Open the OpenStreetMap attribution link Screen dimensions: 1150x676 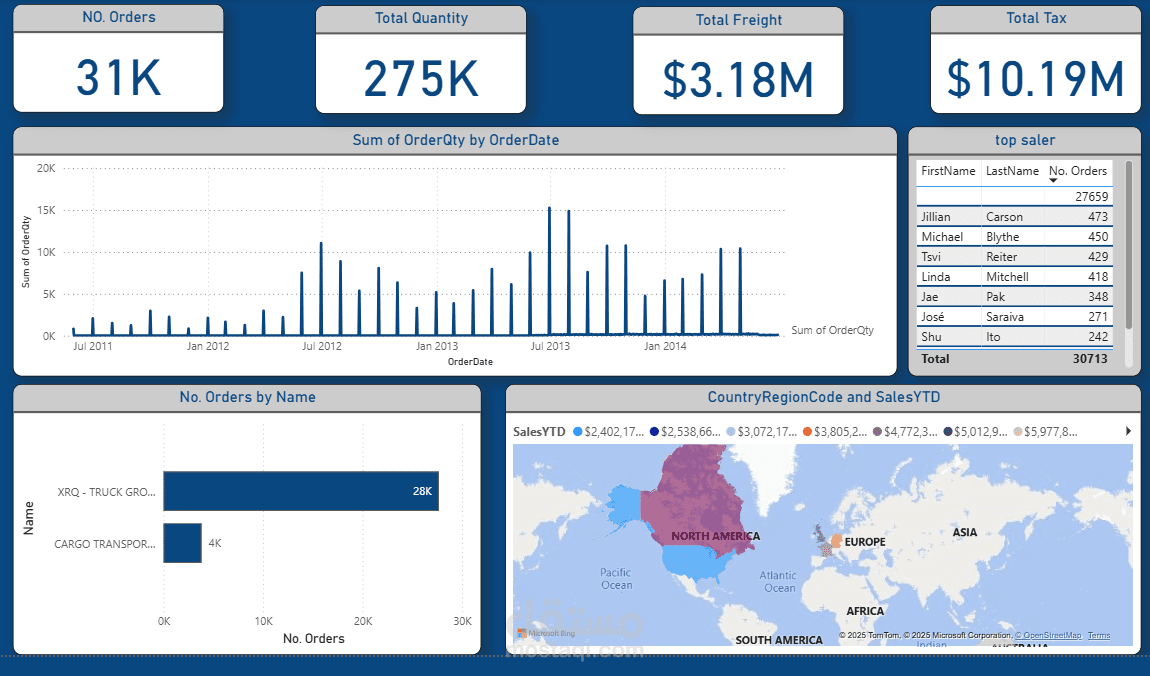click(1048, 636)
